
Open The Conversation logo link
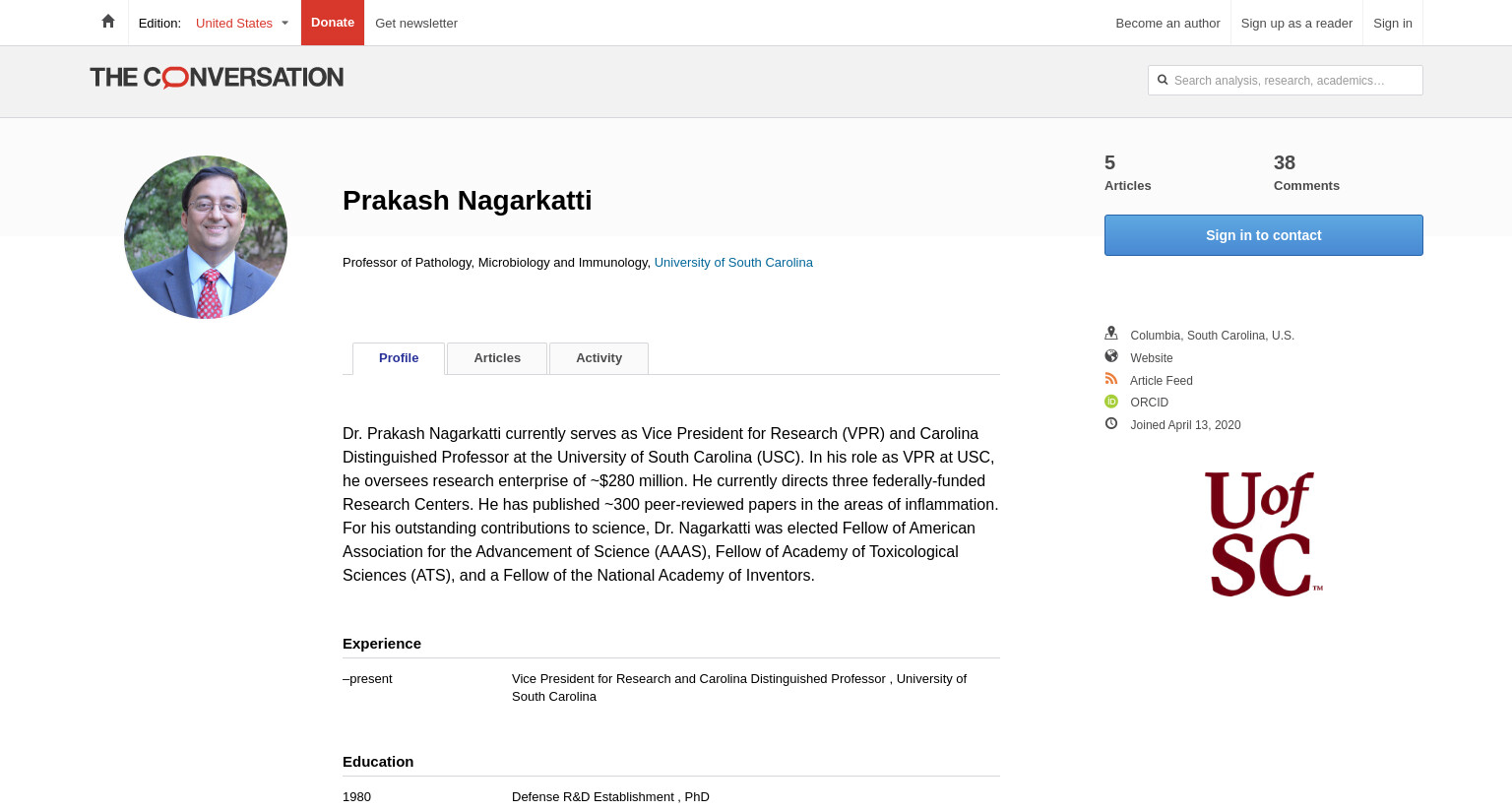coord(217,77)
